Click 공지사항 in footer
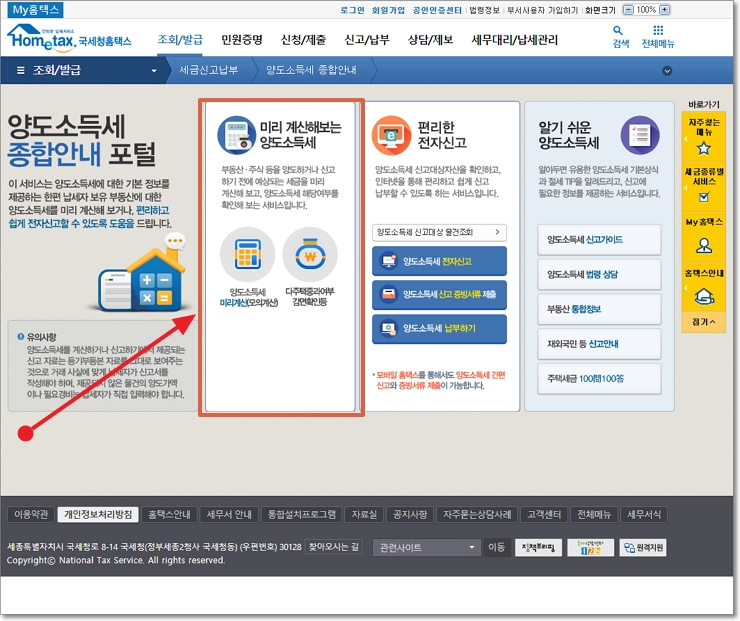Screen dimensions: 740x621 410,514
